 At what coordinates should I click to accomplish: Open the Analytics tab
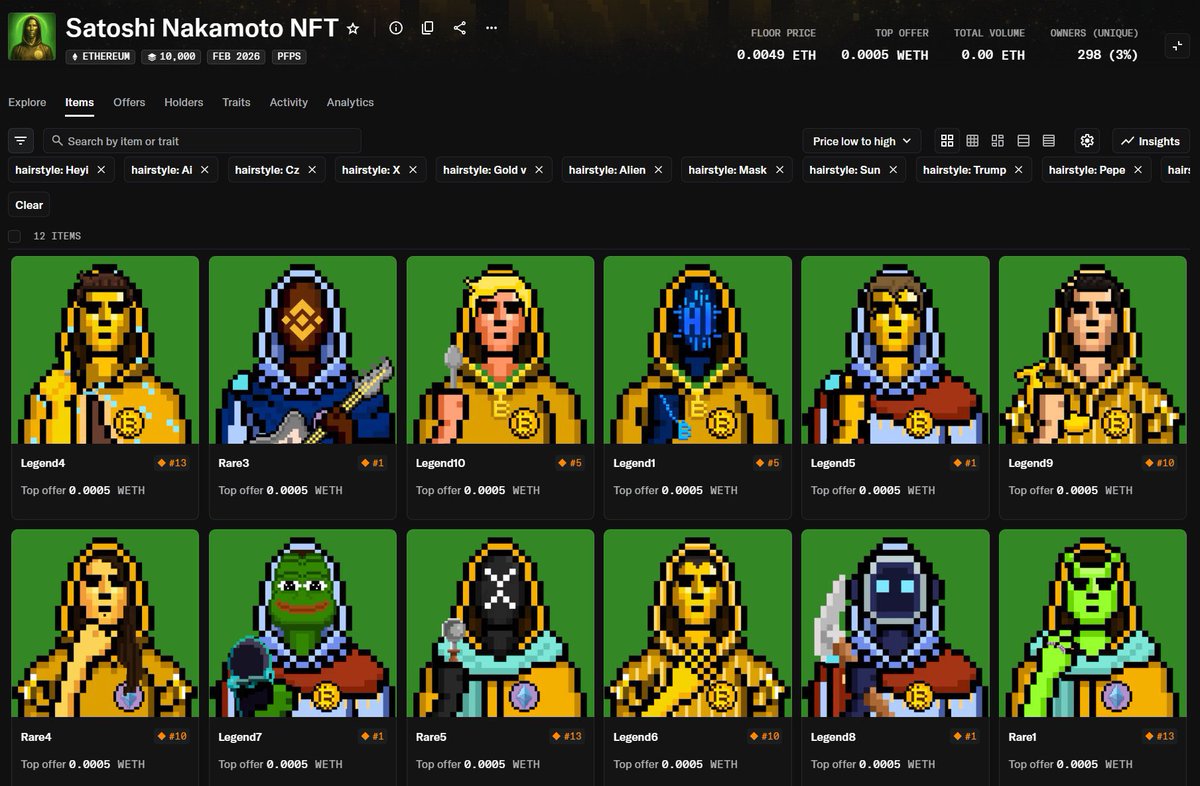pos(350,102)
